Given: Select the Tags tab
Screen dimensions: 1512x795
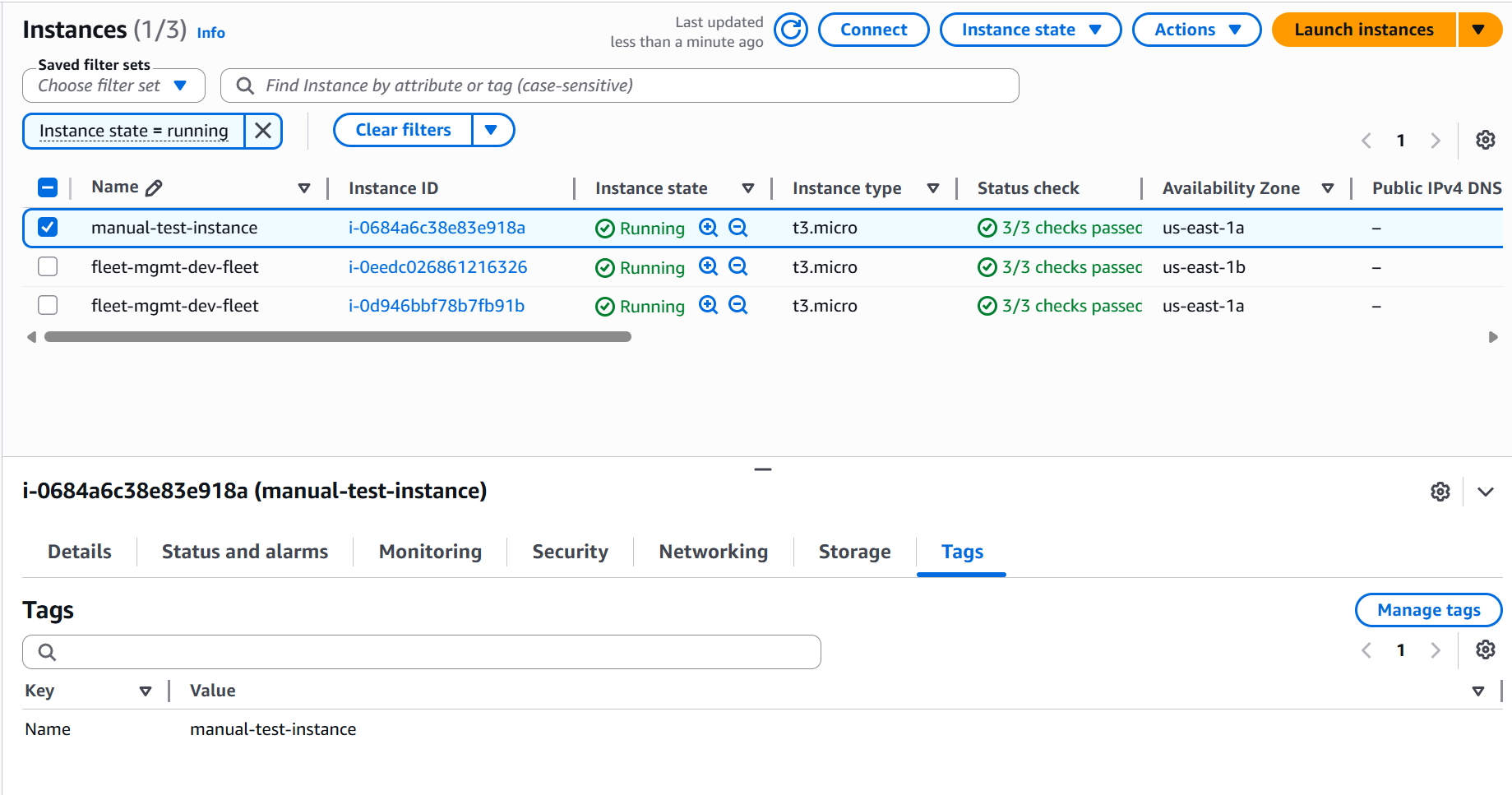Looking at the screenshot, I should click(962, 552).
